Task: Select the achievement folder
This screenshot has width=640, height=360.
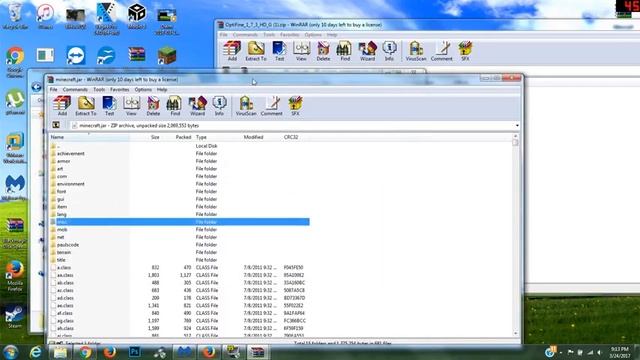Action: coord(71,153)
